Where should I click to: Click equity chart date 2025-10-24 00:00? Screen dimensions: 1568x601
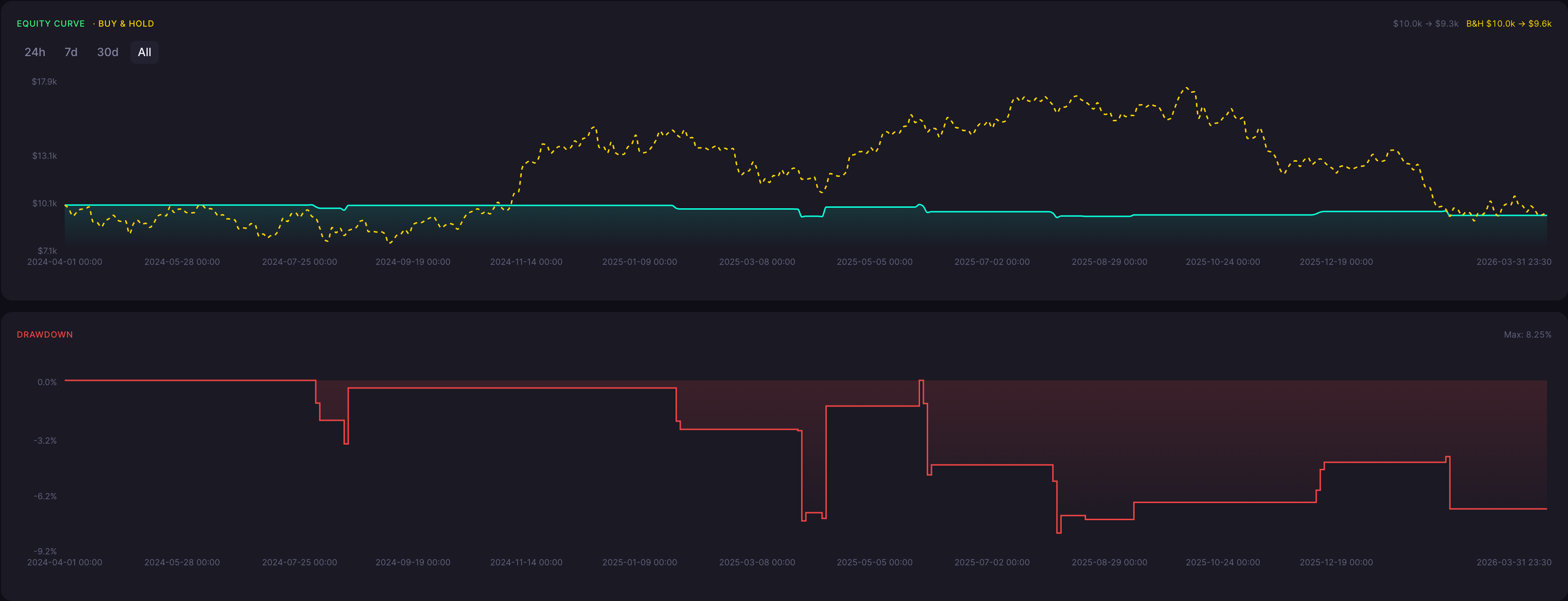(x=1223, y=262)
